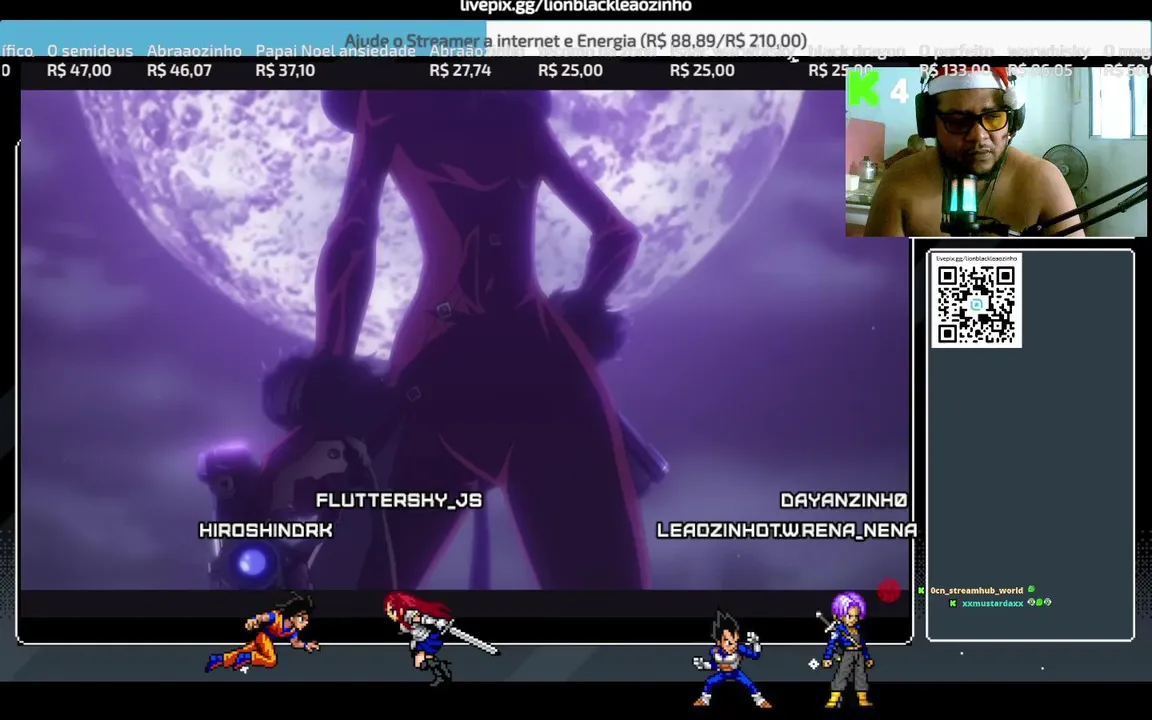Screen dimensions: 1152x720
Task: Click the anime video silhouette in the main frame
Action: (x=463, y=338)
